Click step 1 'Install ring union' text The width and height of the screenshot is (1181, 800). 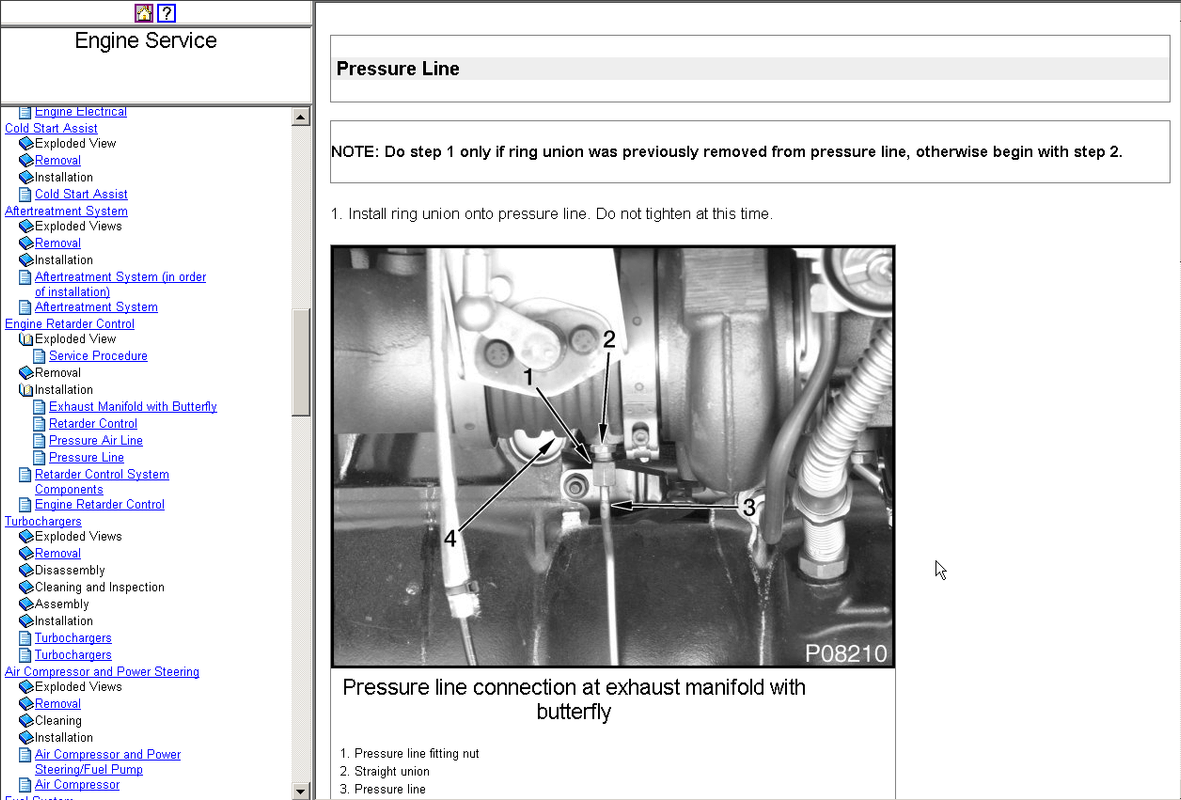click(552, 214)
